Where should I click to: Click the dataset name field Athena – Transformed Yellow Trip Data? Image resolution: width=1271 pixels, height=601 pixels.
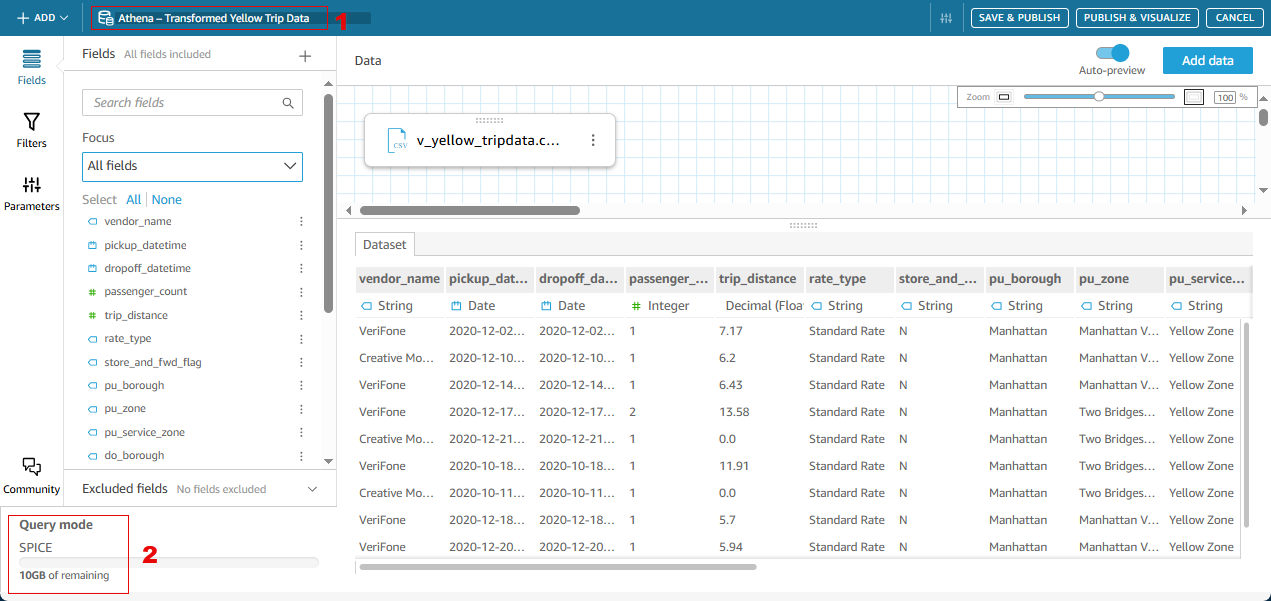(210, 18)
